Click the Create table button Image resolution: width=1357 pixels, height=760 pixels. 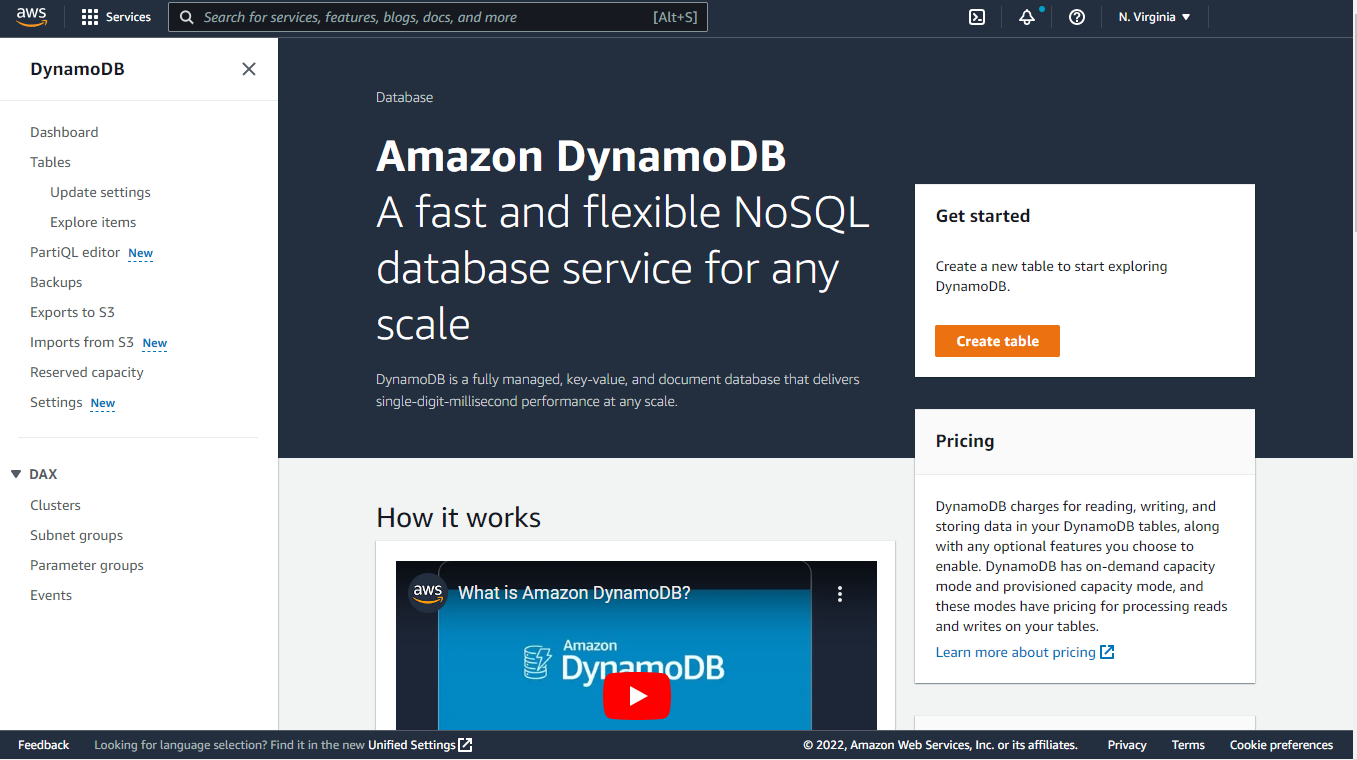point(997,341)
